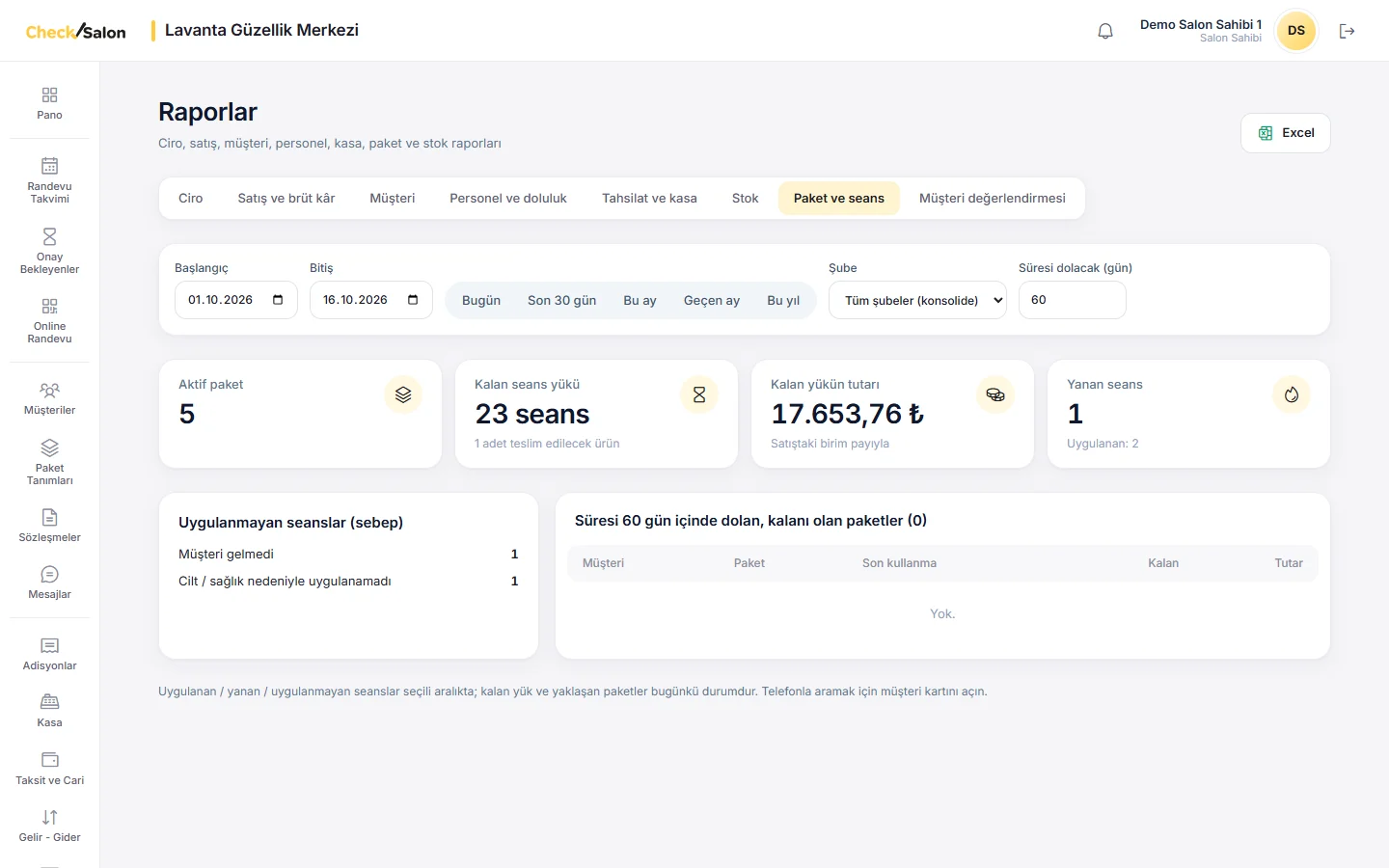Open Gelir - Gider arrows icon

click(49, 817)
